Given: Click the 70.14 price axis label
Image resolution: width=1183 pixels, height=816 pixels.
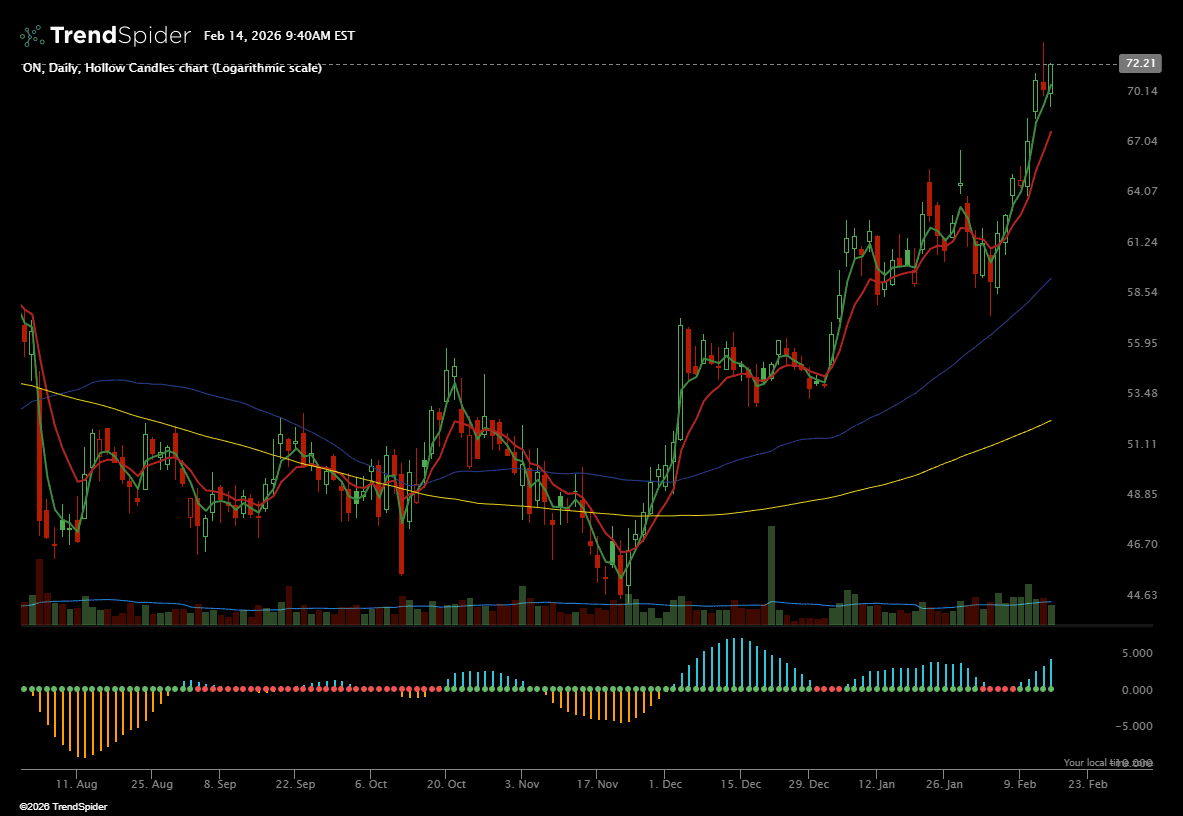Looking at the screenshot, I should click(1141, 91).
